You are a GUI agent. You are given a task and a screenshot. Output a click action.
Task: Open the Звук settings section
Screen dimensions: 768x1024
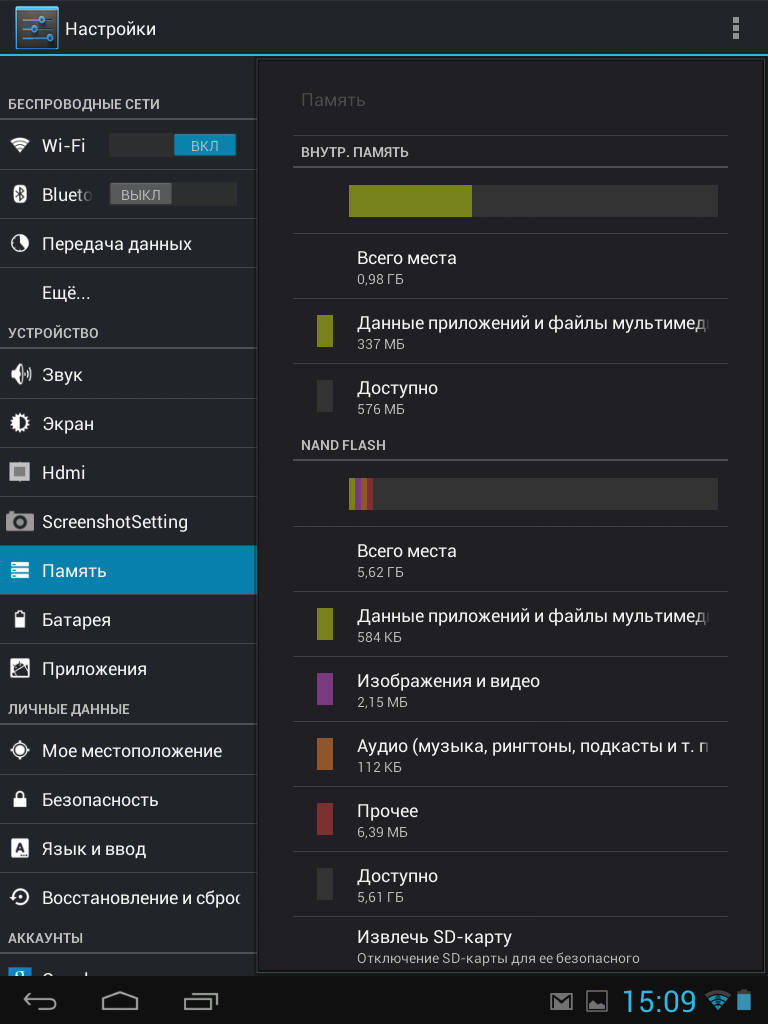point(62,375)
